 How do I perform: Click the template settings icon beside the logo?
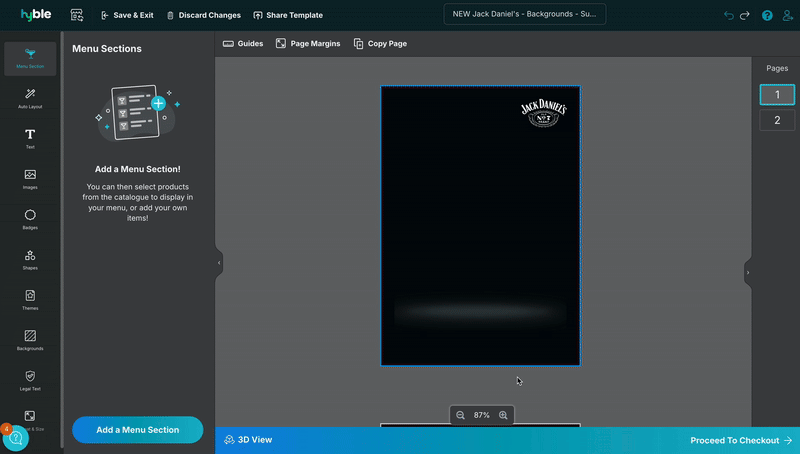77,15
